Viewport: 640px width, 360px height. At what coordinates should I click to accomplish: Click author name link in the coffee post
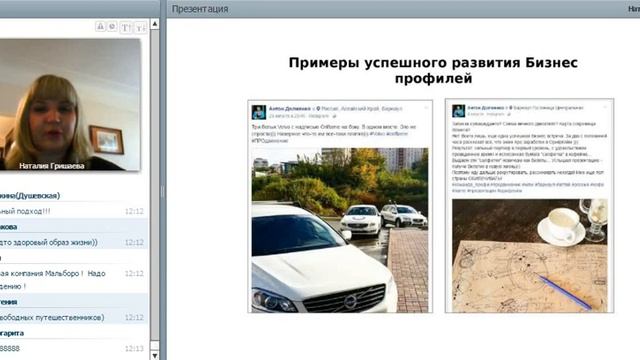tap(486, 108)
